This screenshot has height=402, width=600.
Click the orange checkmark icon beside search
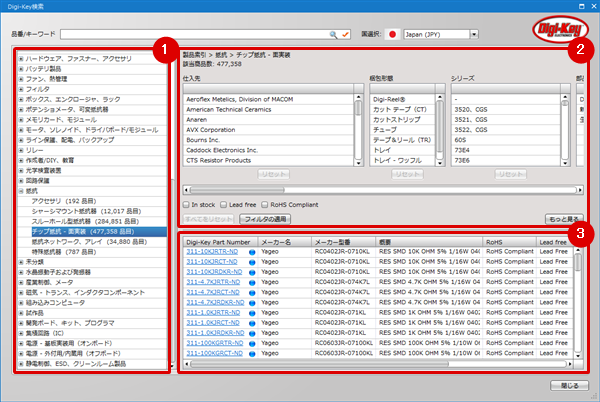(345, 34)
